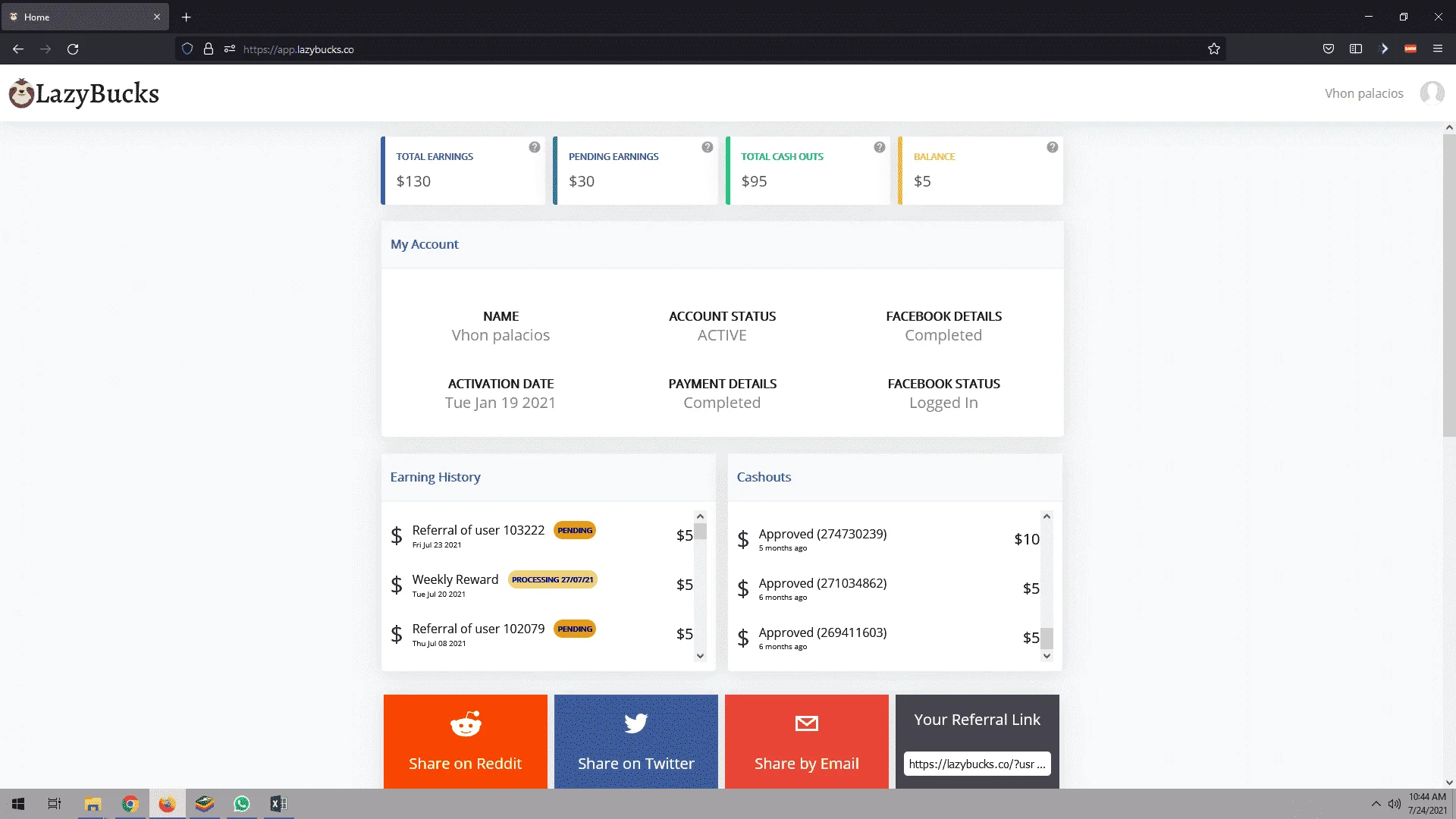Click the tracking protection shield icon

click(187, 49)
